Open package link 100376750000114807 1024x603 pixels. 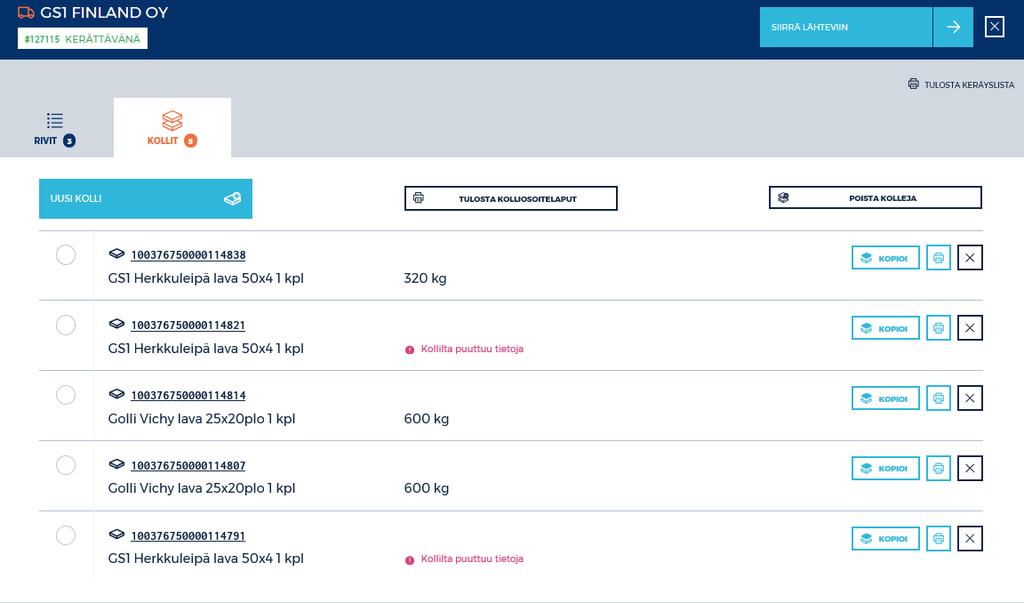(188, 465)
